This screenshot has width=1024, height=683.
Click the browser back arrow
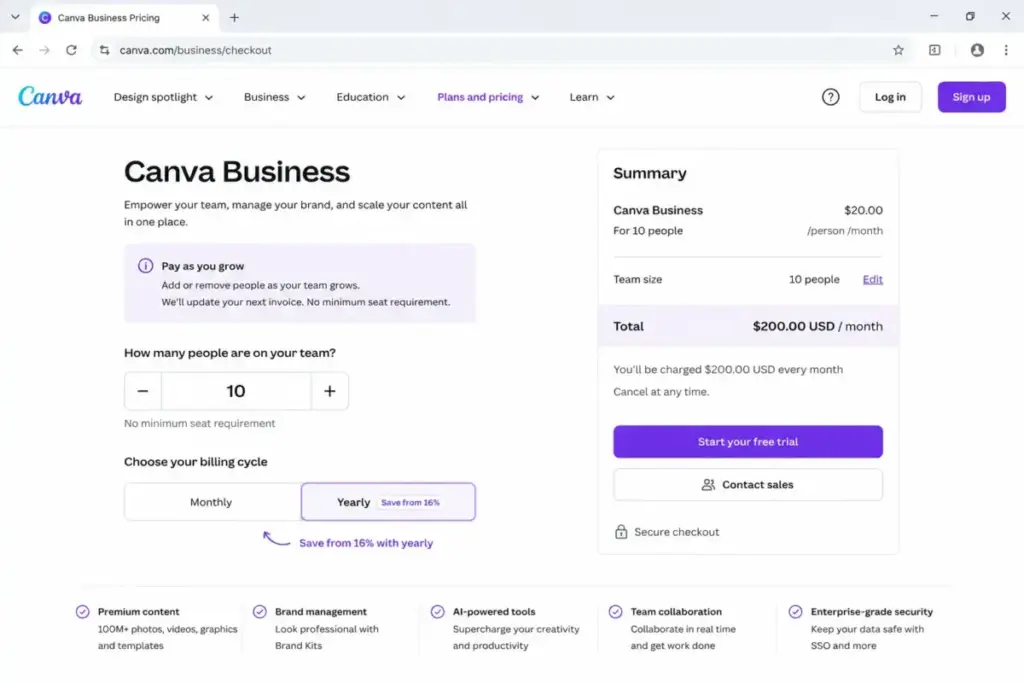(x=18, y=50)
